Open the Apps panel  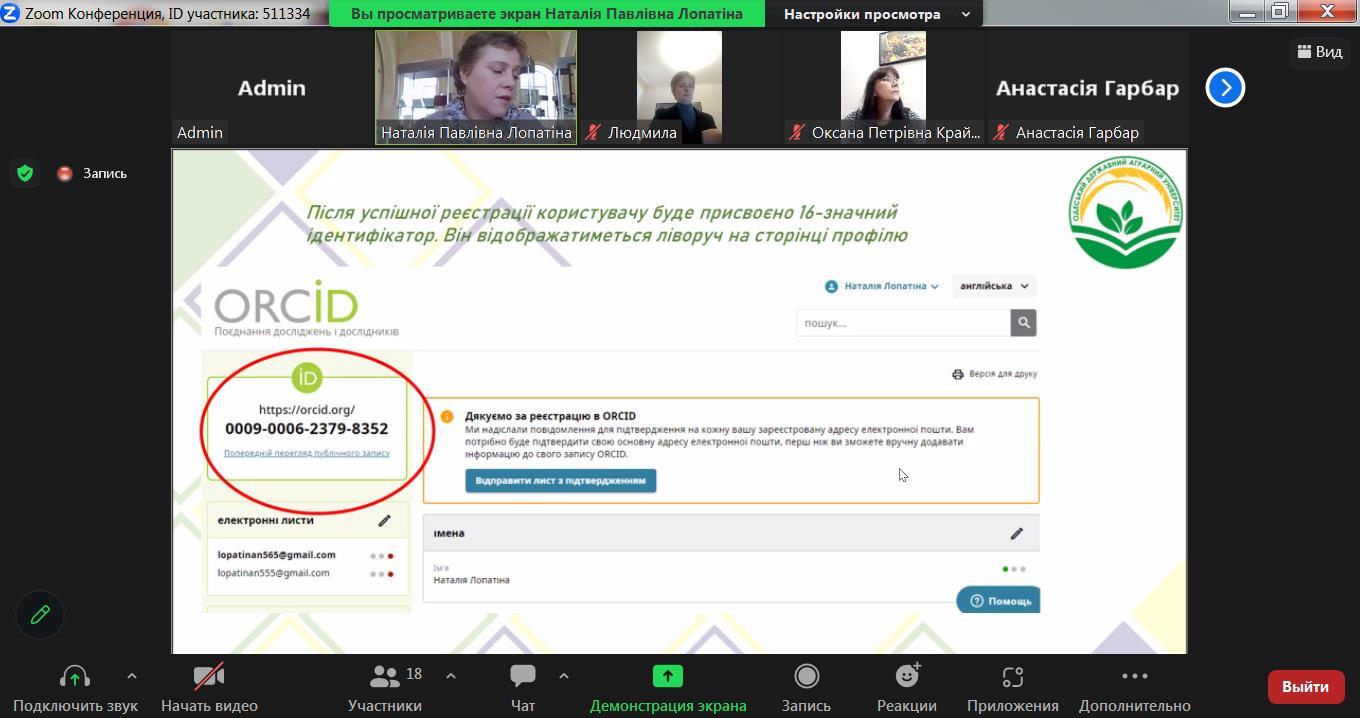(1012, 678)
